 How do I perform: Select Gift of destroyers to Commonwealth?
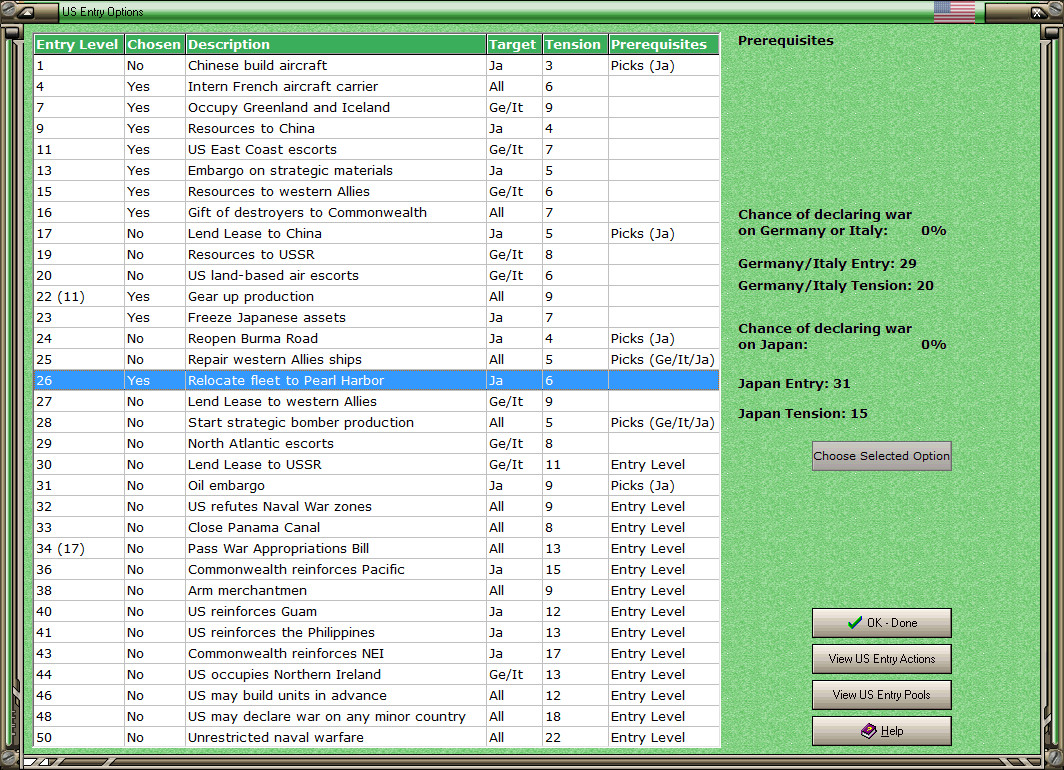coord(377,213)
